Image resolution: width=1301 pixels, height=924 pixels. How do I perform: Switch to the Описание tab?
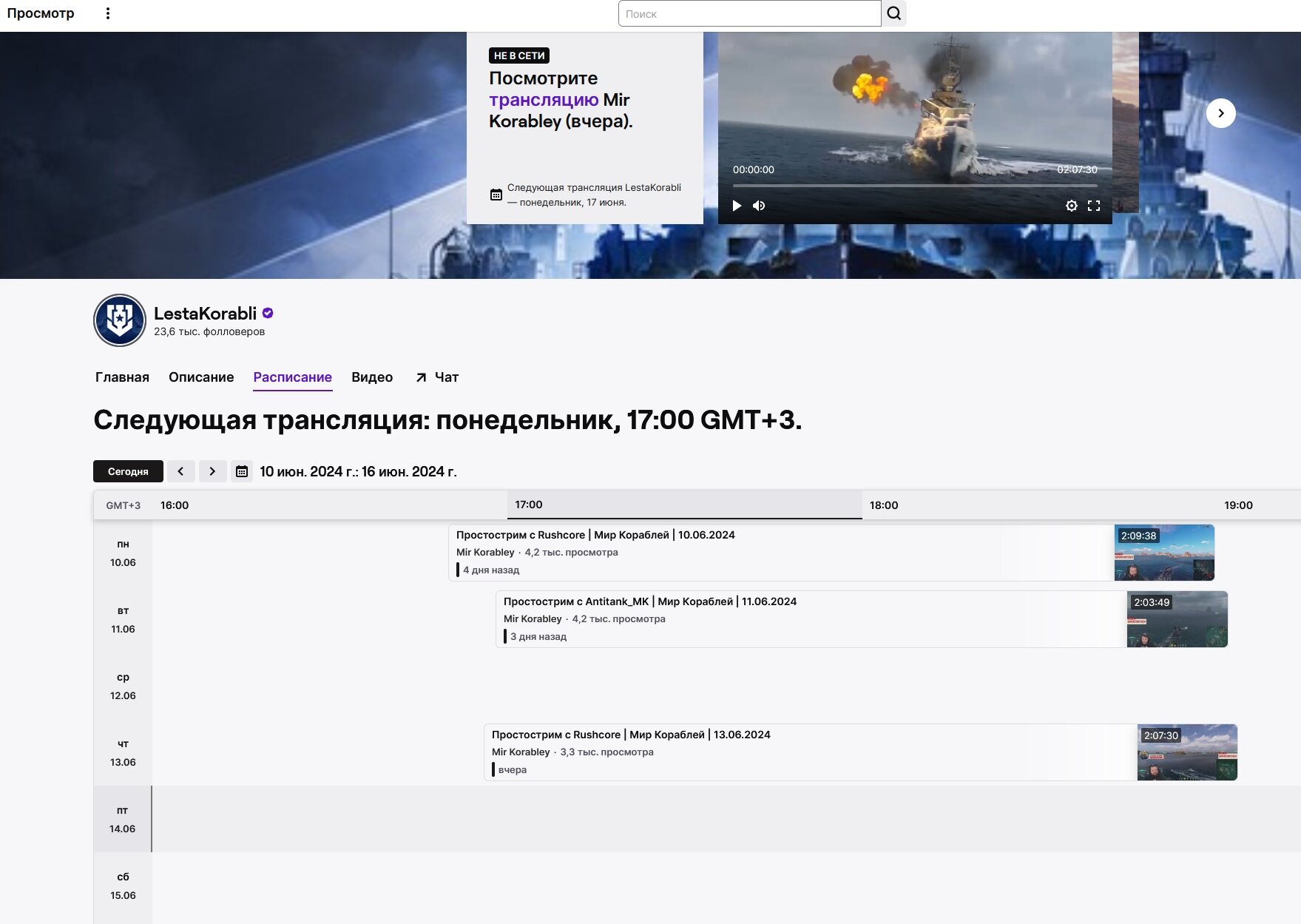click(201, 377)
